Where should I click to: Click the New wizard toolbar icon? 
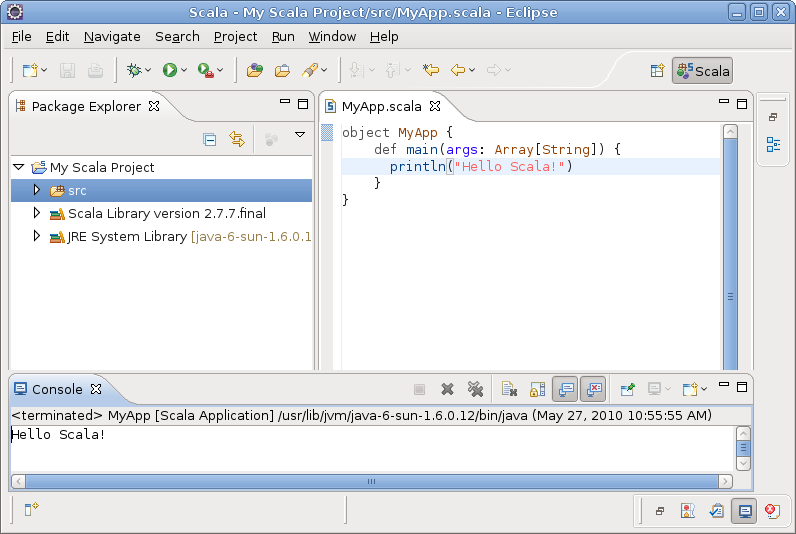tap(30, 70)
